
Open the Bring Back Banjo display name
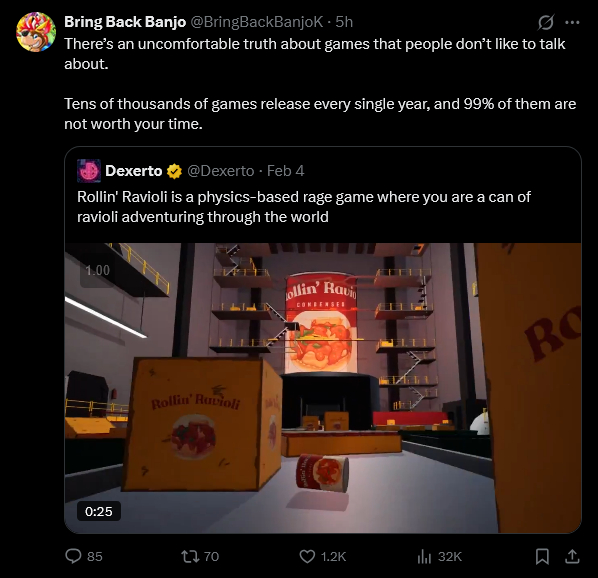[125, 22]
